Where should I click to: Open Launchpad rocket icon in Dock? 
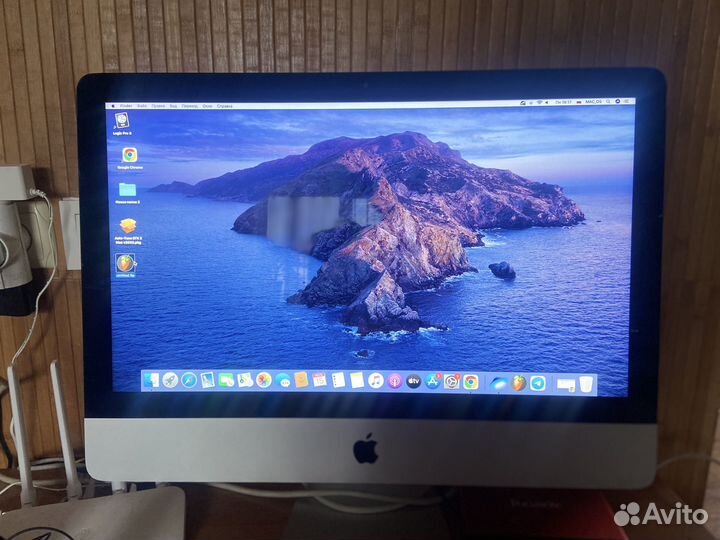170,380
